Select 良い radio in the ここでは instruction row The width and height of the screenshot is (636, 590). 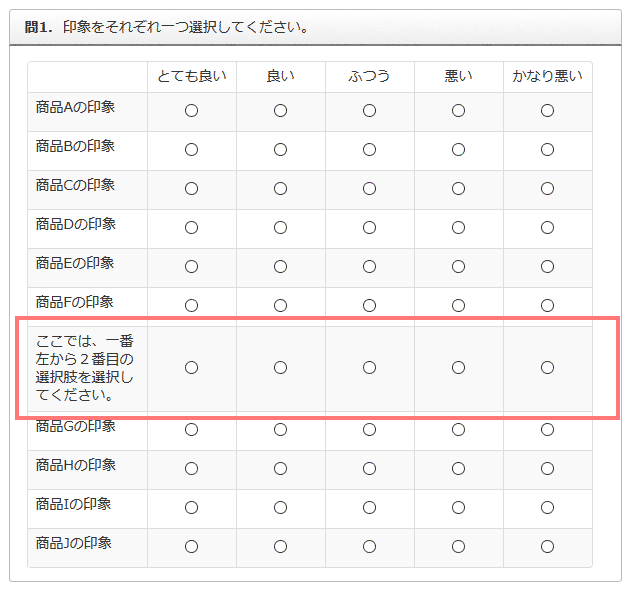point(280,368)
